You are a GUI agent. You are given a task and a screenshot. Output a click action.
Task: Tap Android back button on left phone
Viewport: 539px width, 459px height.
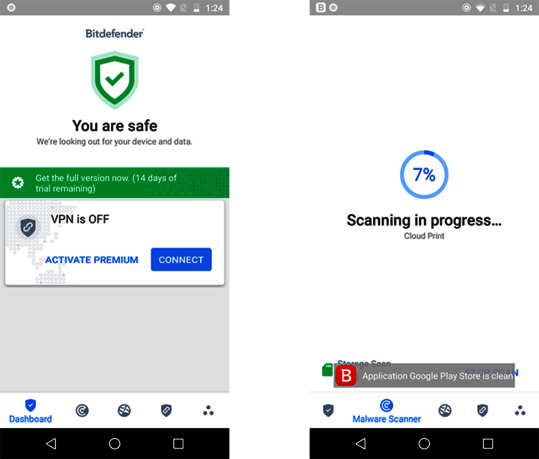tap(51, 444)
